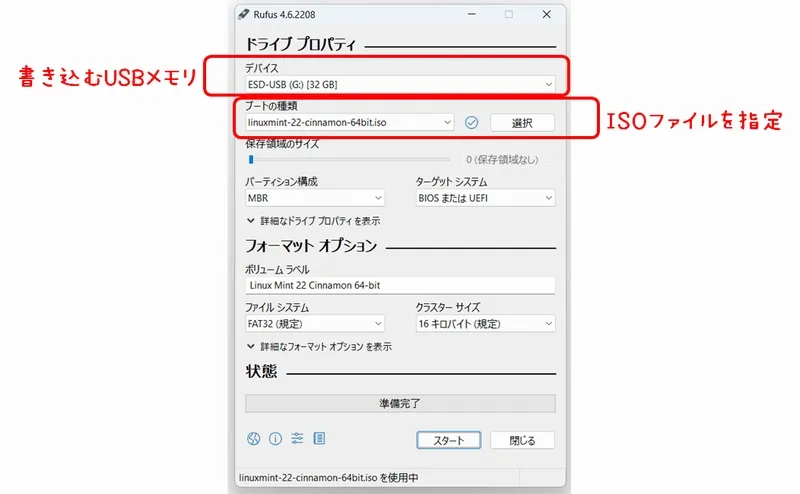800x494 pixels.
Task: Click the globe language icon
Action: [253, 439]
